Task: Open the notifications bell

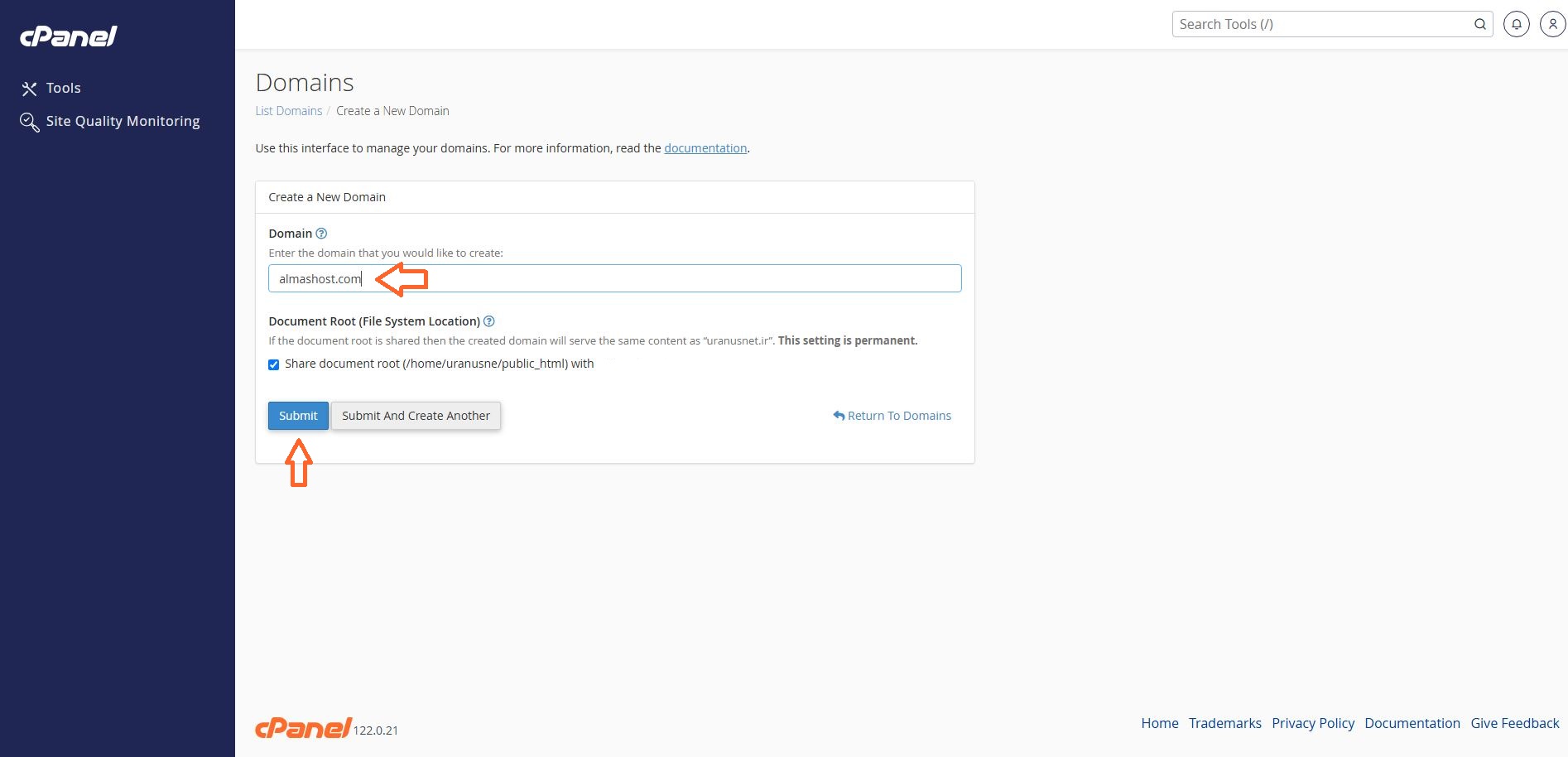Action: (1517, 24)
